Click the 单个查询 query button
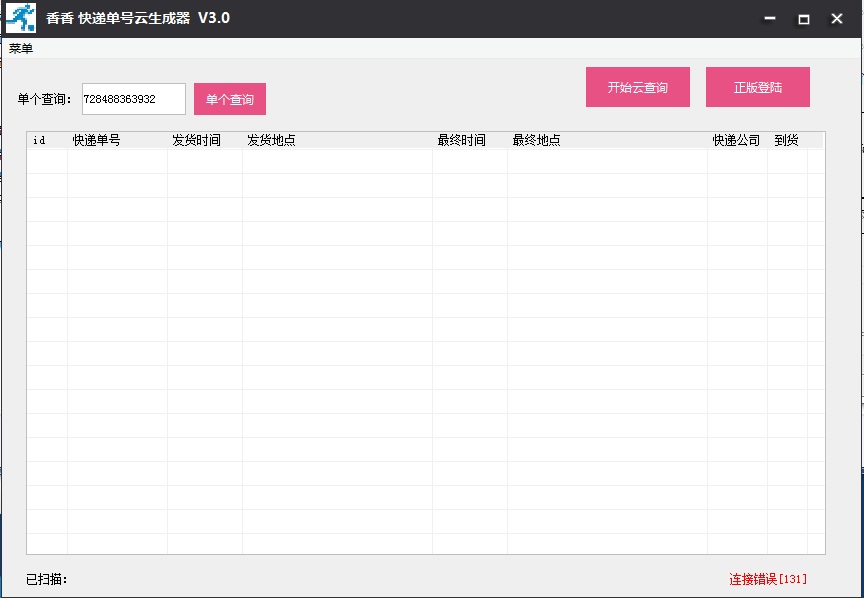The width and height of the screenshot is (864, 598). [x=229, y=98]
